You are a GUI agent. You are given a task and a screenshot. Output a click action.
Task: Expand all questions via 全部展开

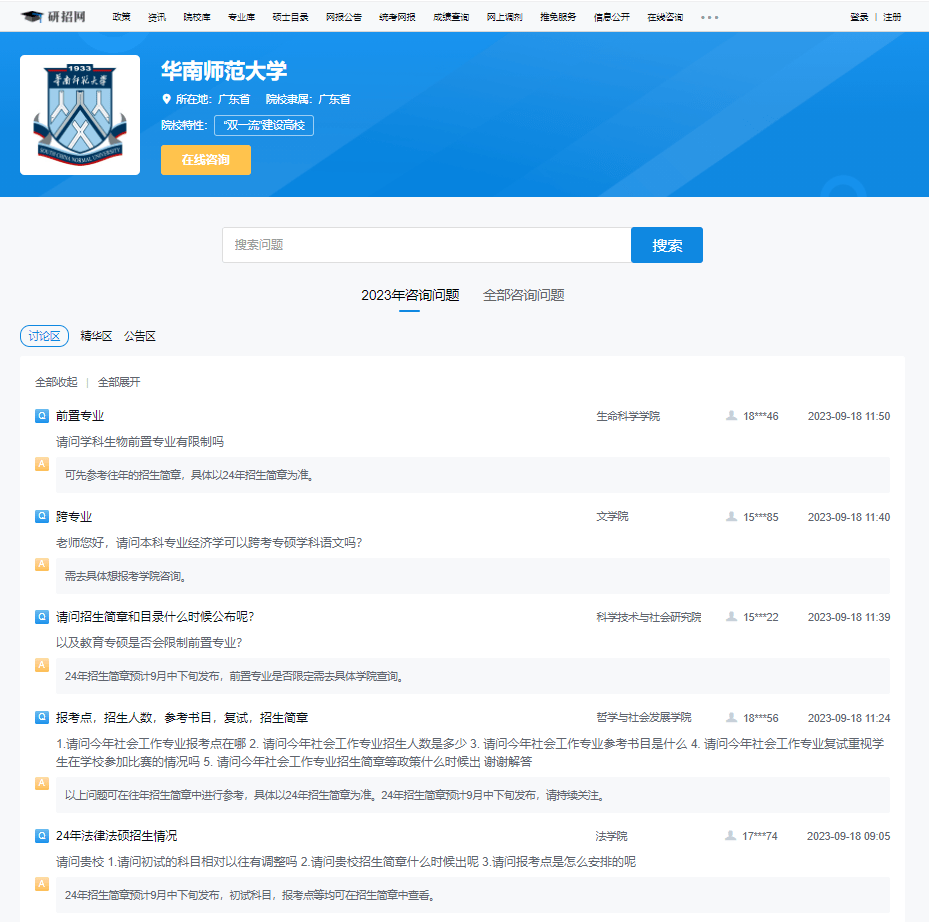120,381
